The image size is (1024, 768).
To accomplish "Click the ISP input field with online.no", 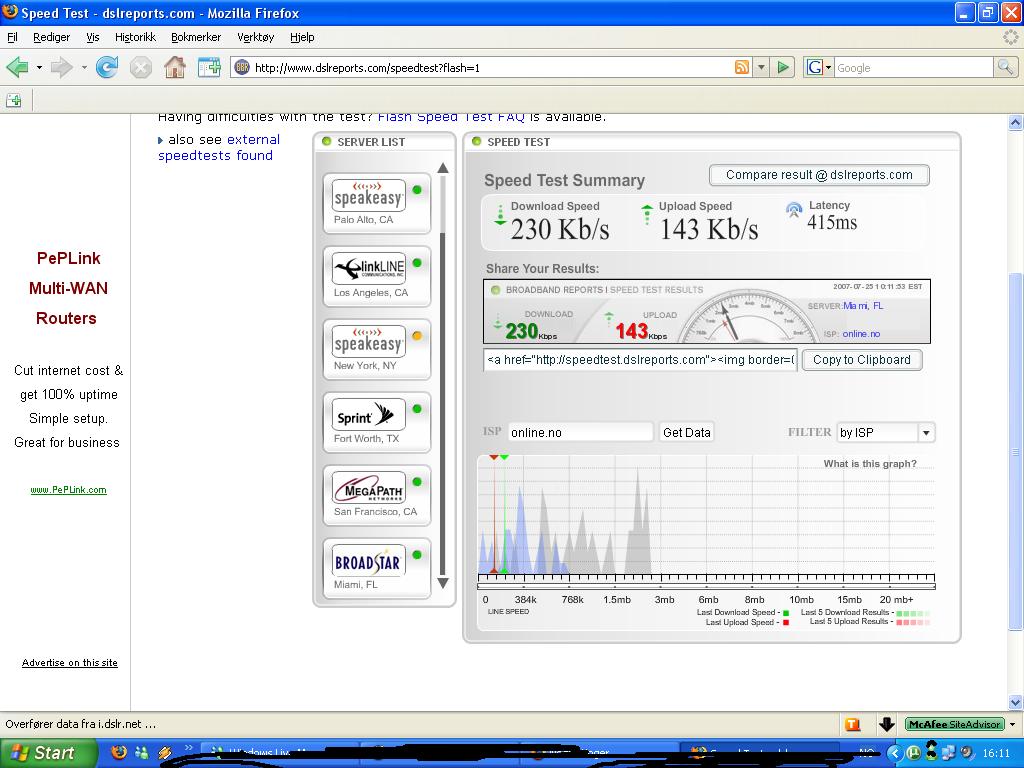I will pyautogui.click(x=580, y=432).
